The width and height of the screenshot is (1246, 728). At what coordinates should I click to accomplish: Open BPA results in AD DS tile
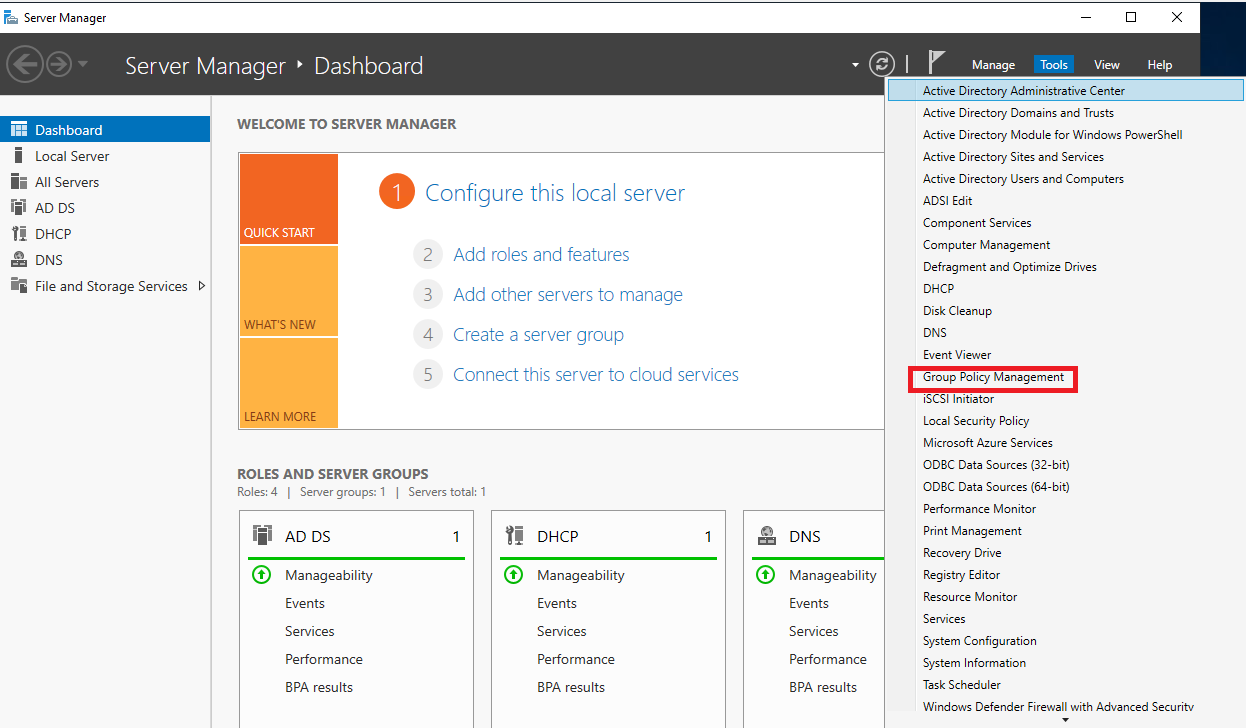[319, 687]
